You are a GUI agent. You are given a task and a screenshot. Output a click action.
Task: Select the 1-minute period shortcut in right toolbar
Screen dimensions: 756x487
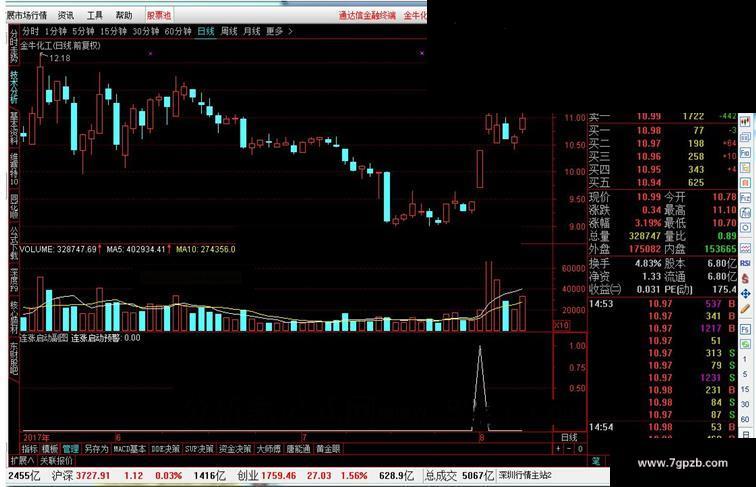click(745, 359)
